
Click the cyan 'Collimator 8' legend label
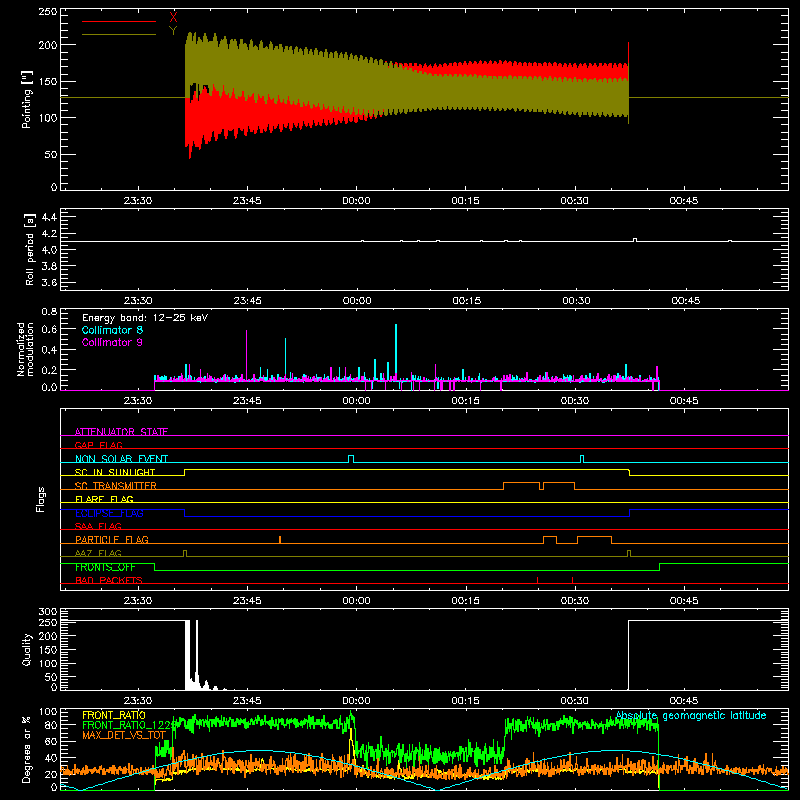[x=112, y=330]
